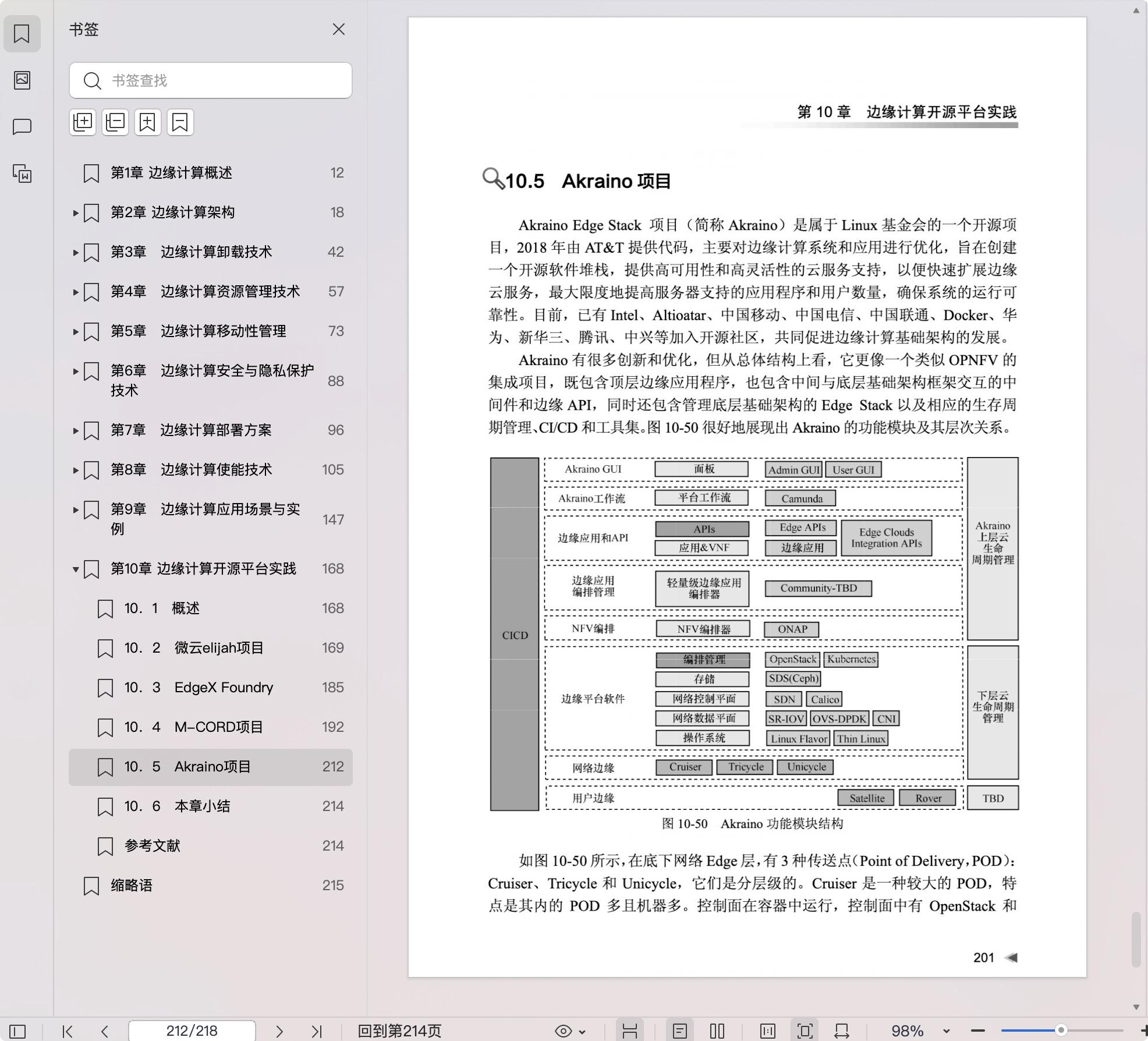Open bookmark 10.6 本章小结
The width and height of the screenshot is (1148, 1041).
pos(211,806)
